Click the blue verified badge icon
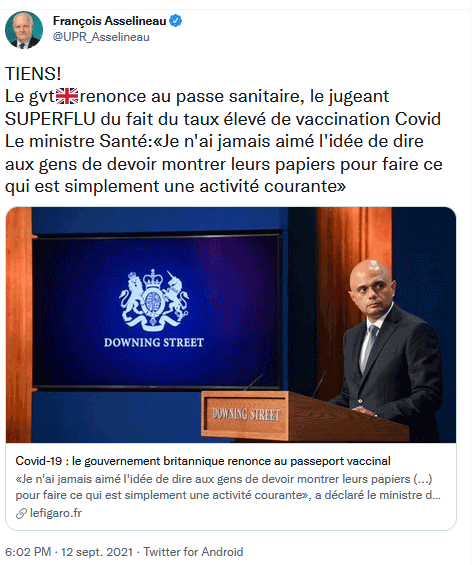475x565 pixels. pos(176,21)
